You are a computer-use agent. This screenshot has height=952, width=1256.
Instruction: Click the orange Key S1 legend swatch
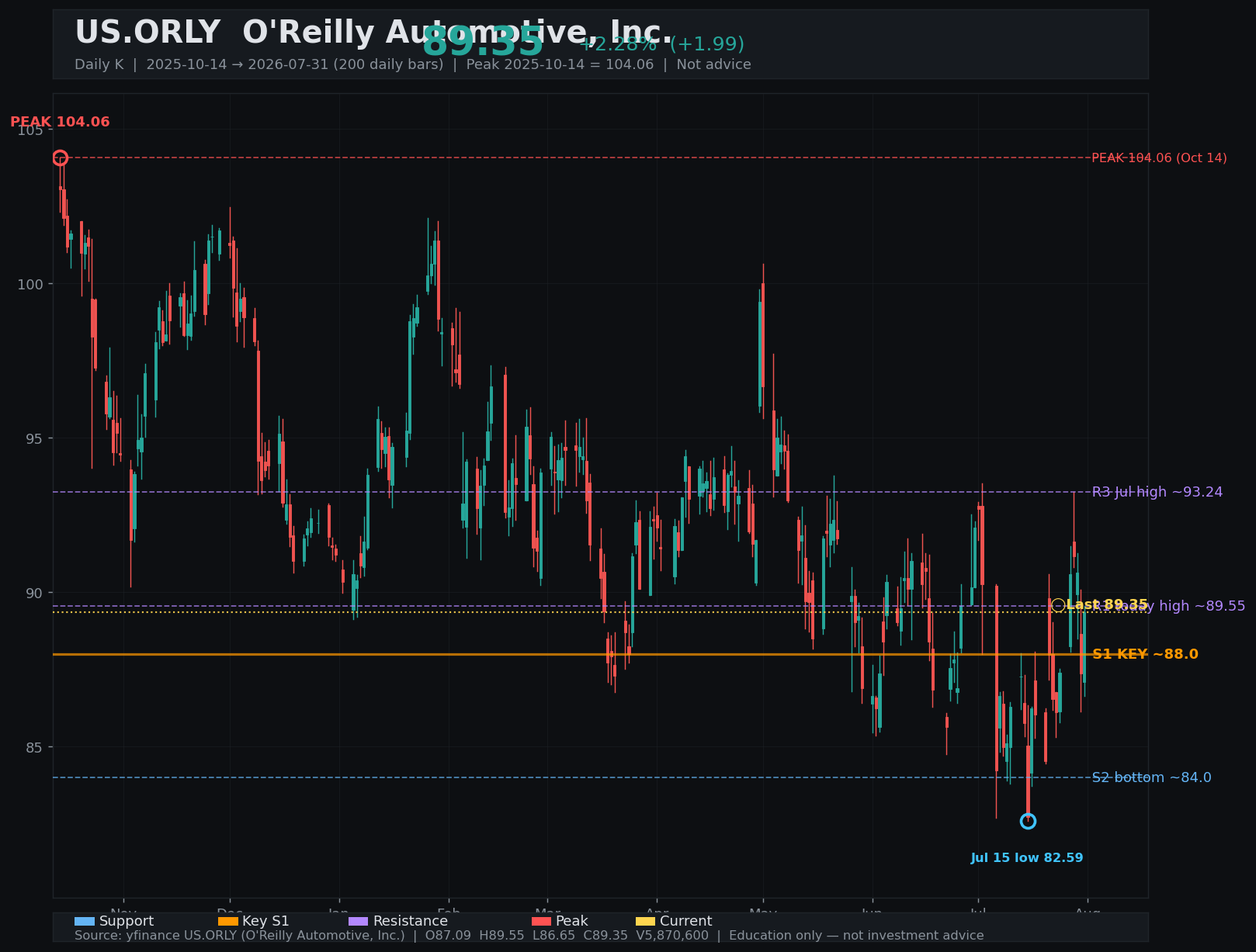click(228, 922)
